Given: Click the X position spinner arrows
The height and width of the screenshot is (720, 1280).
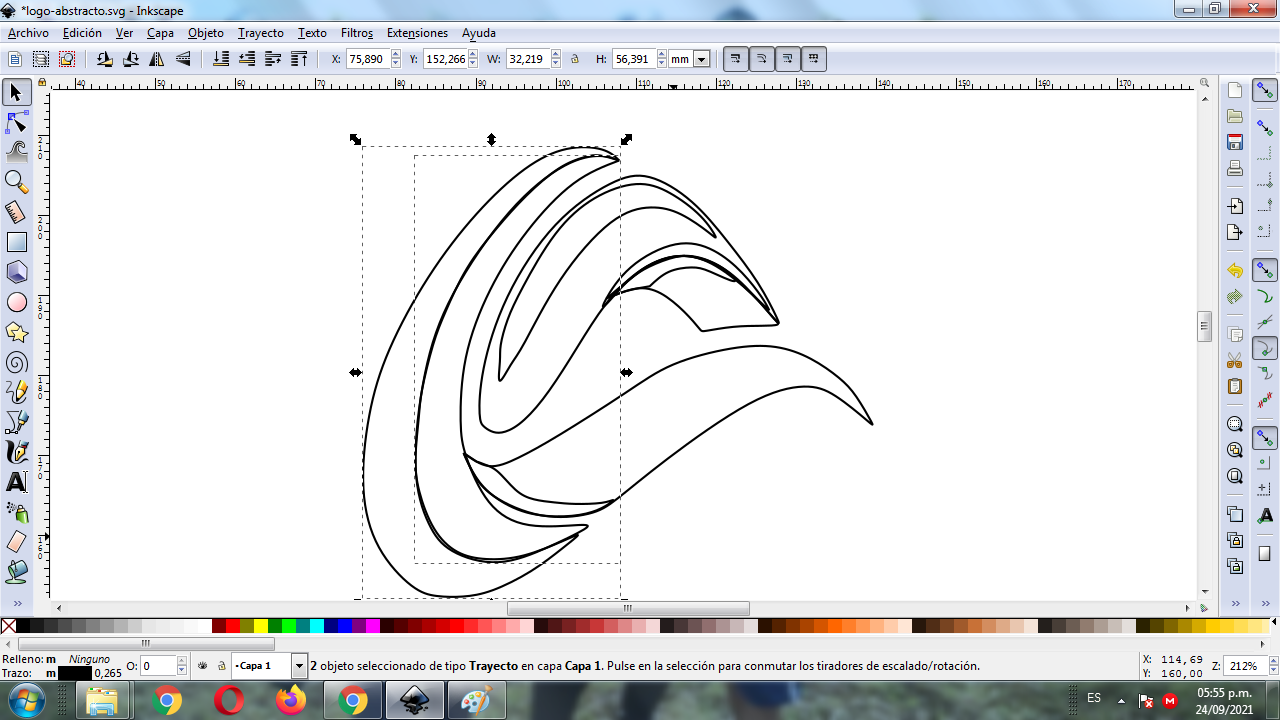Looking at the screenshot, I should pos(397,59).
